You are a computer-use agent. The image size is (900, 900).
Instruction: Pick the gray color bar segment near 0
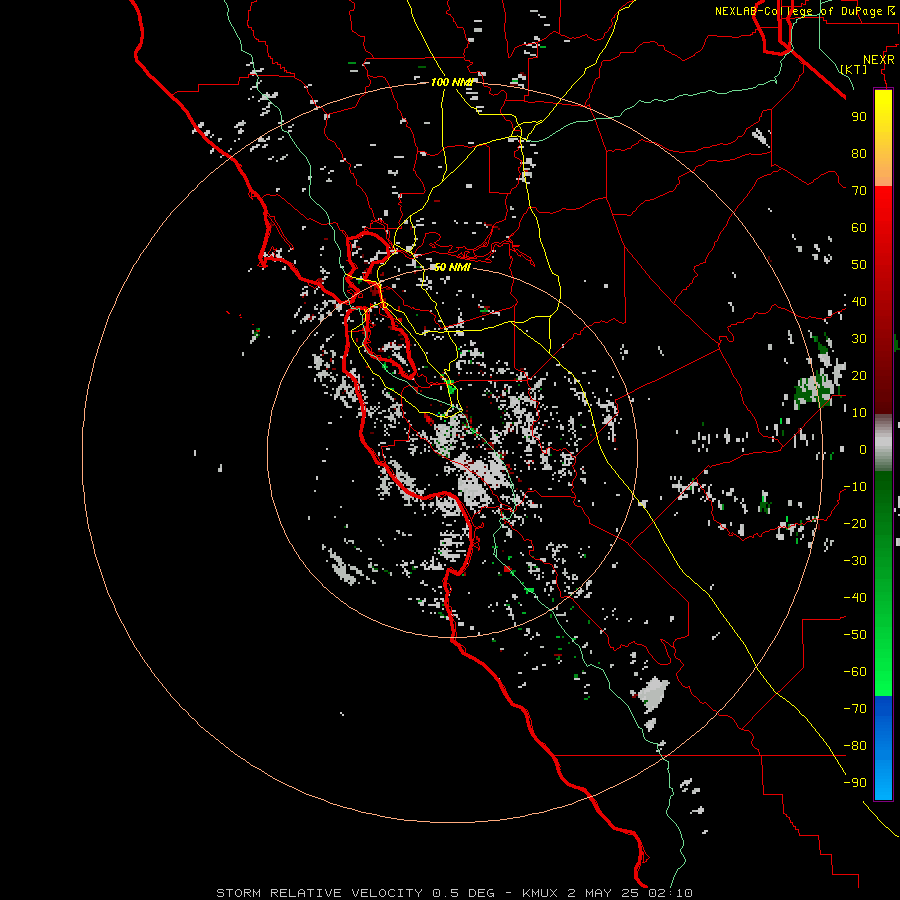tap(883, 443)
